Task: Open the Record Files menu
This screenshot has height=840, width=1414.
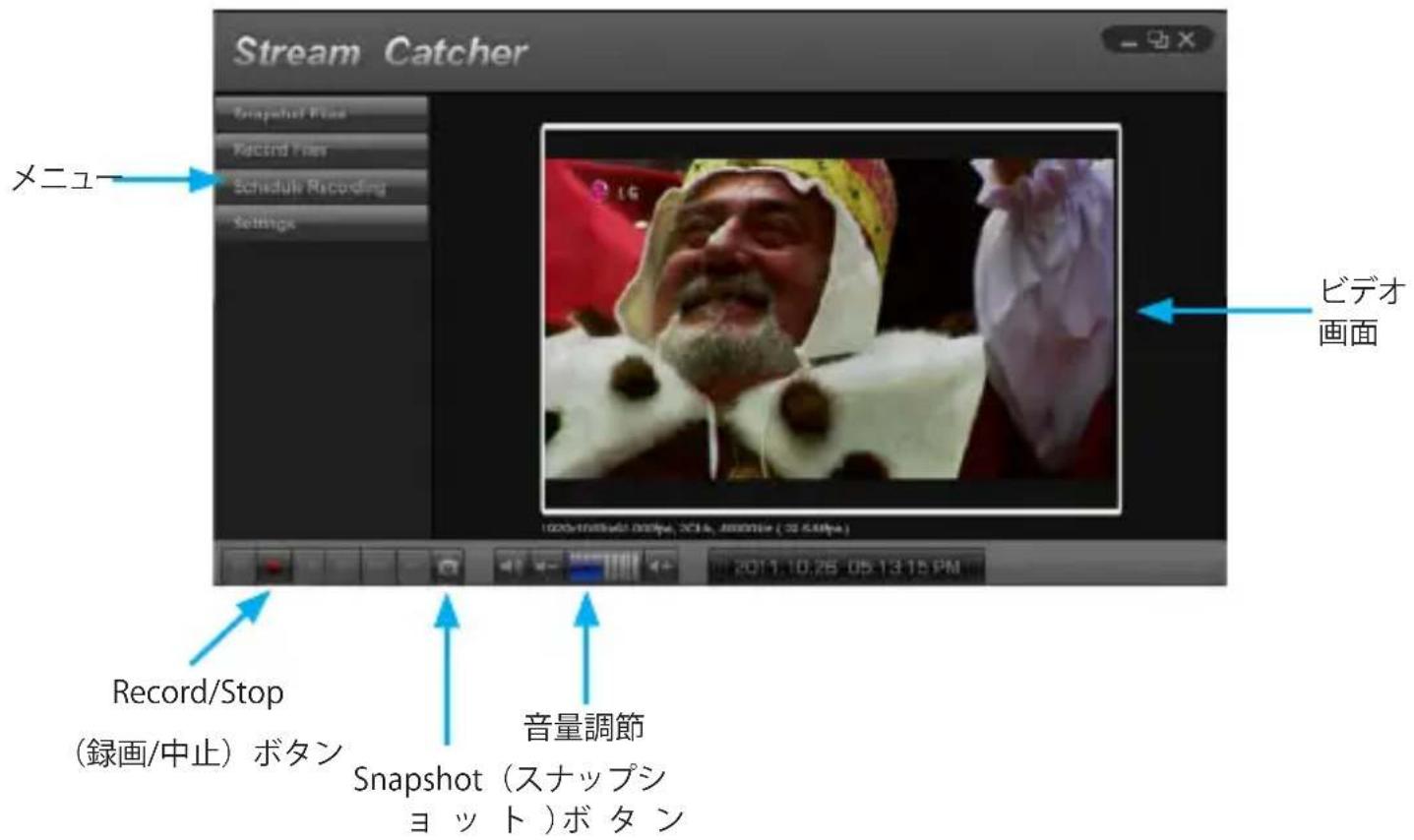Action: pos(321,150)
